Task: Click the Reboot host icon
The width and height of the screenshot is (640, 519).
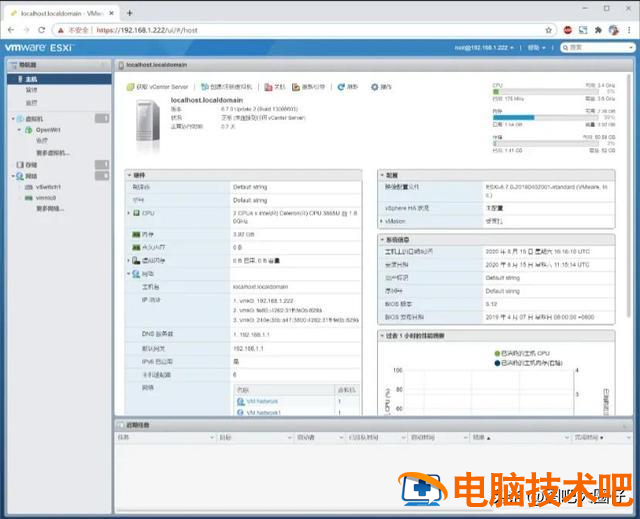Action: coord(296,87)
